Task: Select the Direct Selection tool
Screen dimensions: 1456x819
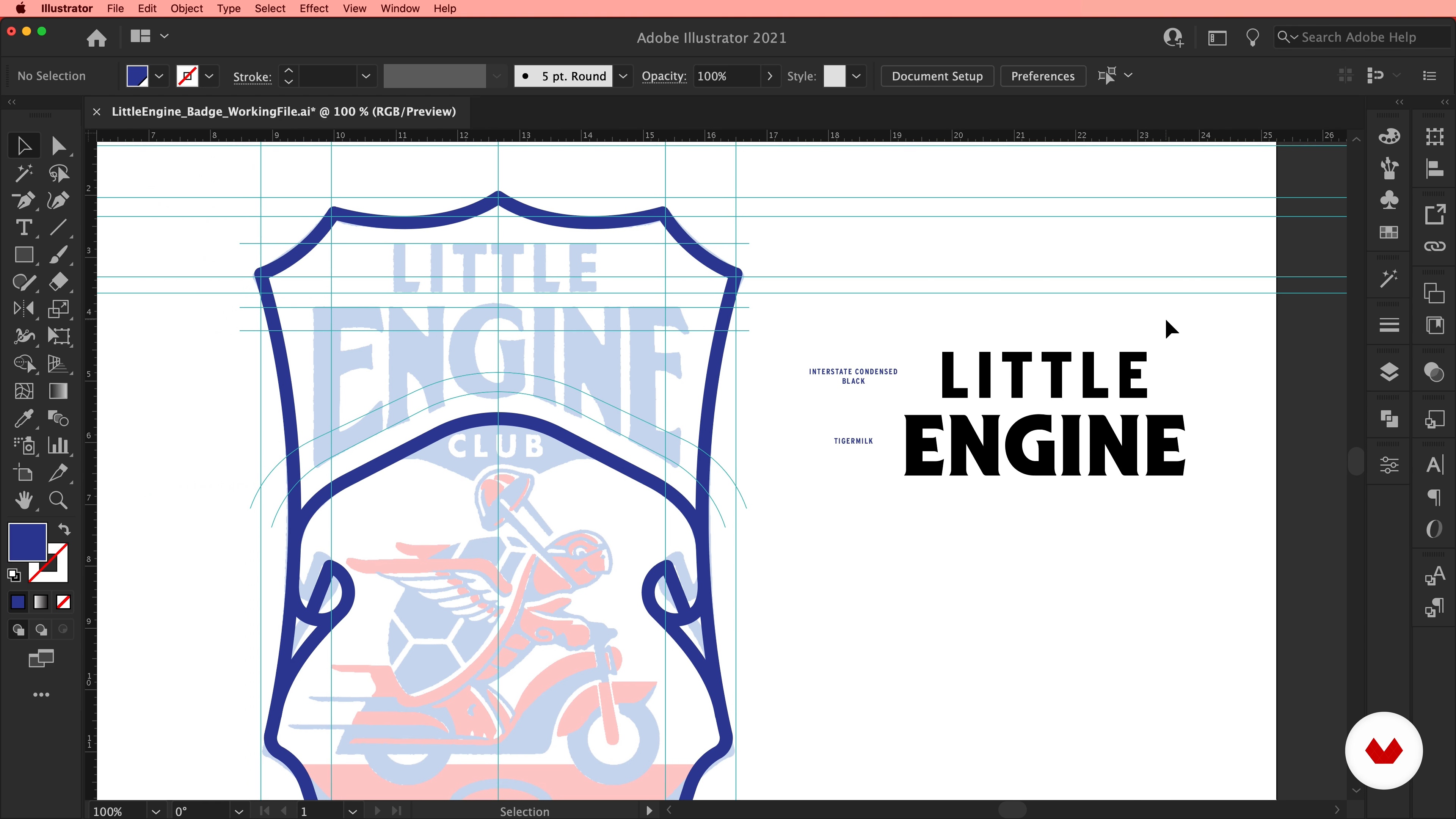Action: 58,146
